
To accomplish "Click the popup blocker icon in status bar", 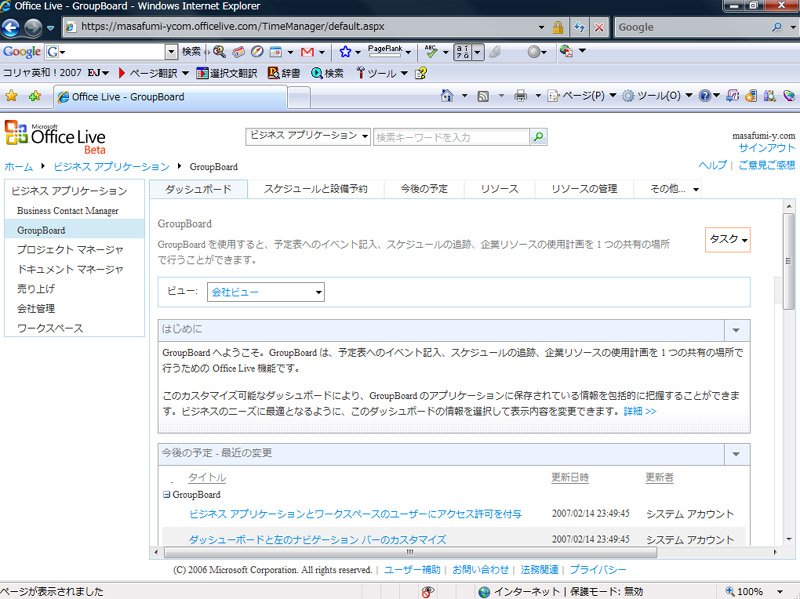I will coord(428,591).
